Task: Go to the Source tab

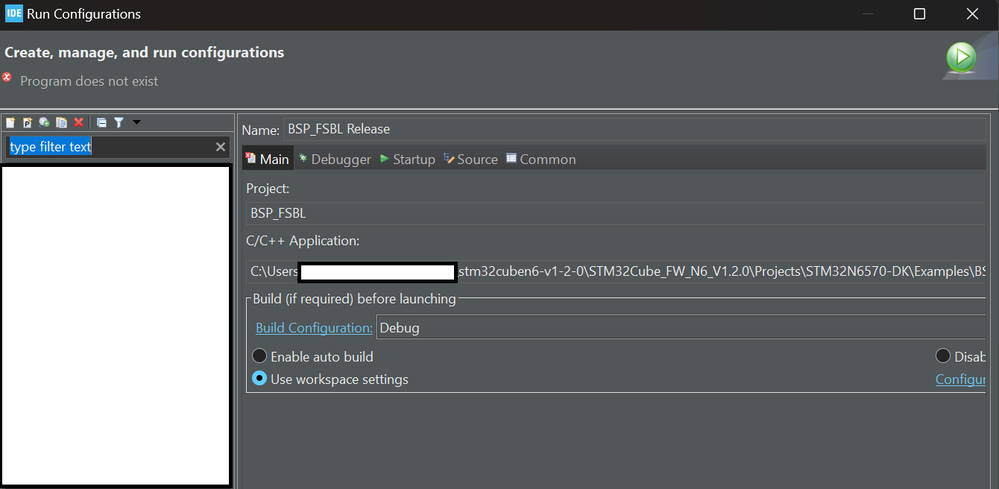Action: [470, 159]
